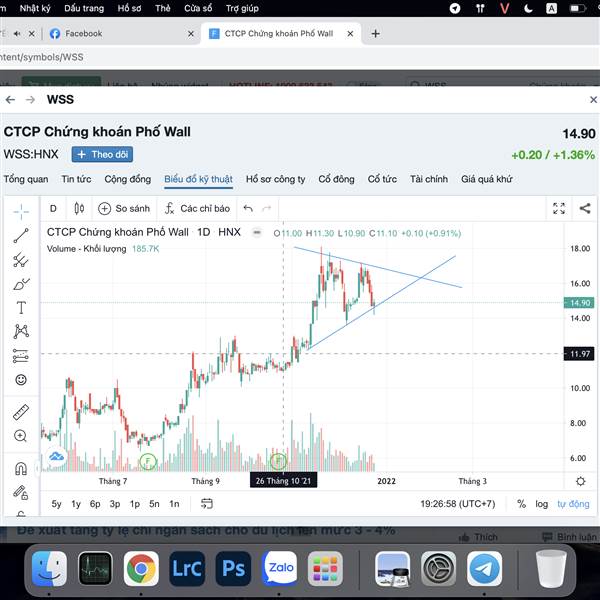Open Giá quá khứ tab

[486, 179]
